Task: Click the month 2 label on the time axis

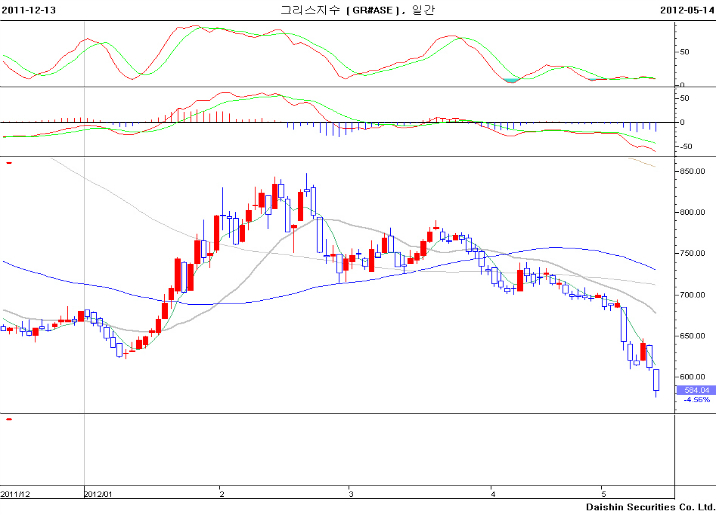Action: pos(221,494)
